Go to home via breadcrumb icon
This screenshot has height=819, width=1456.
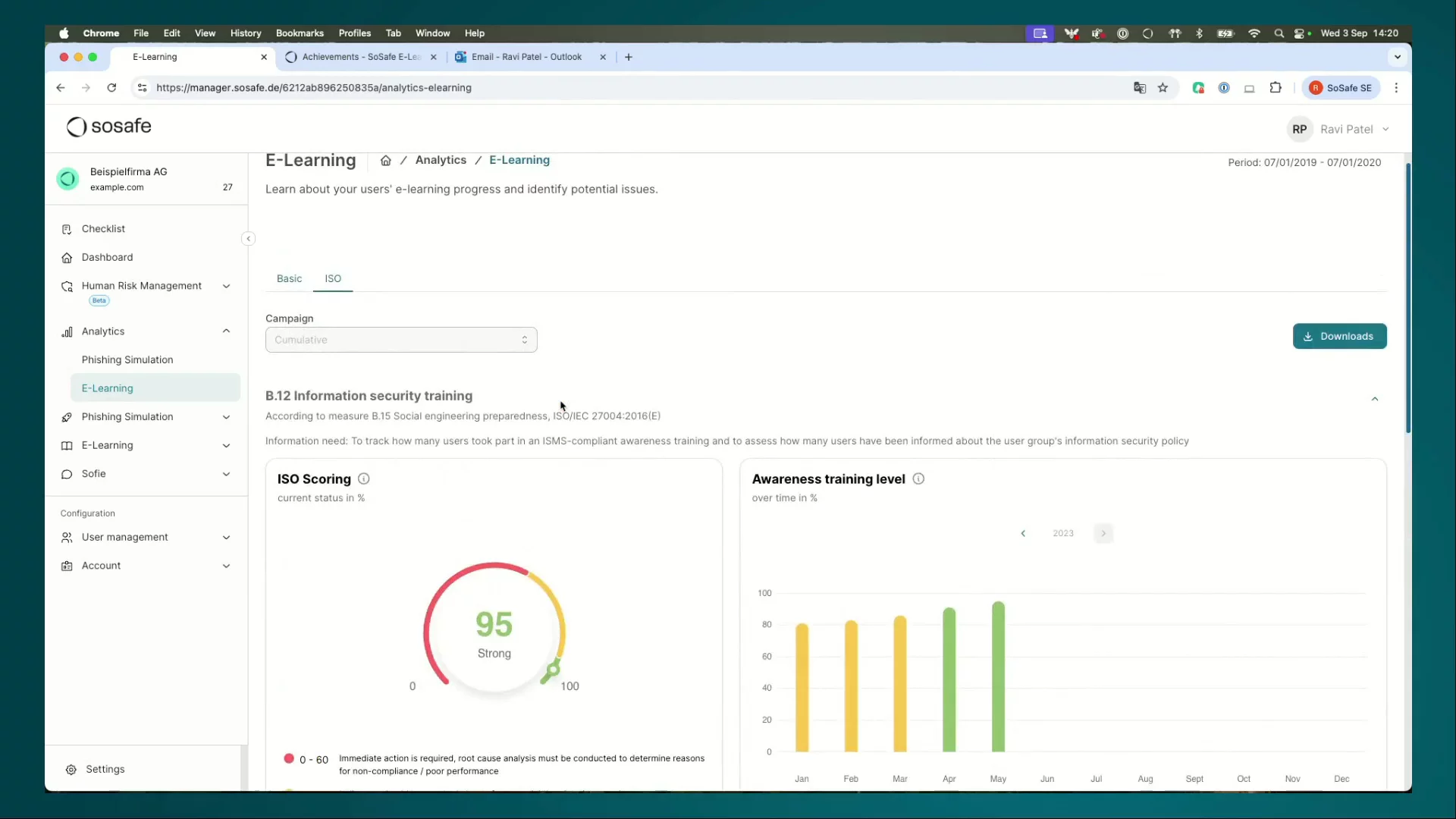click(385, 161)
